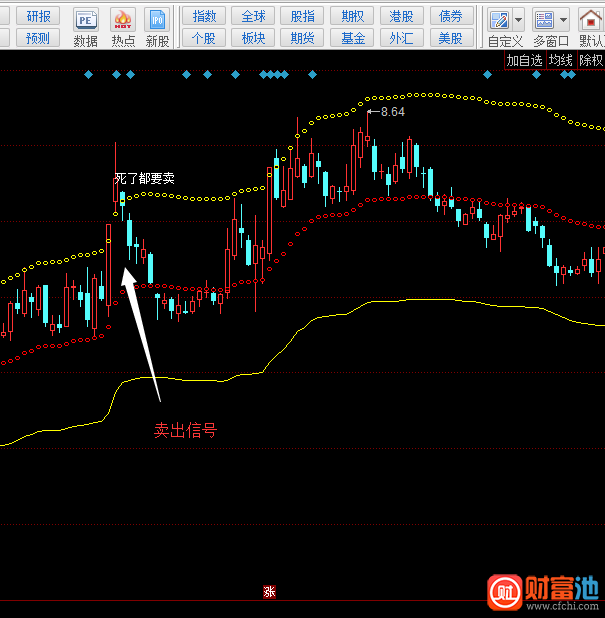Image resolution: width=605 pixels, height=618 pixels.
Task: Click the 自定义 customize icon
Action: (x=499, y=20)
